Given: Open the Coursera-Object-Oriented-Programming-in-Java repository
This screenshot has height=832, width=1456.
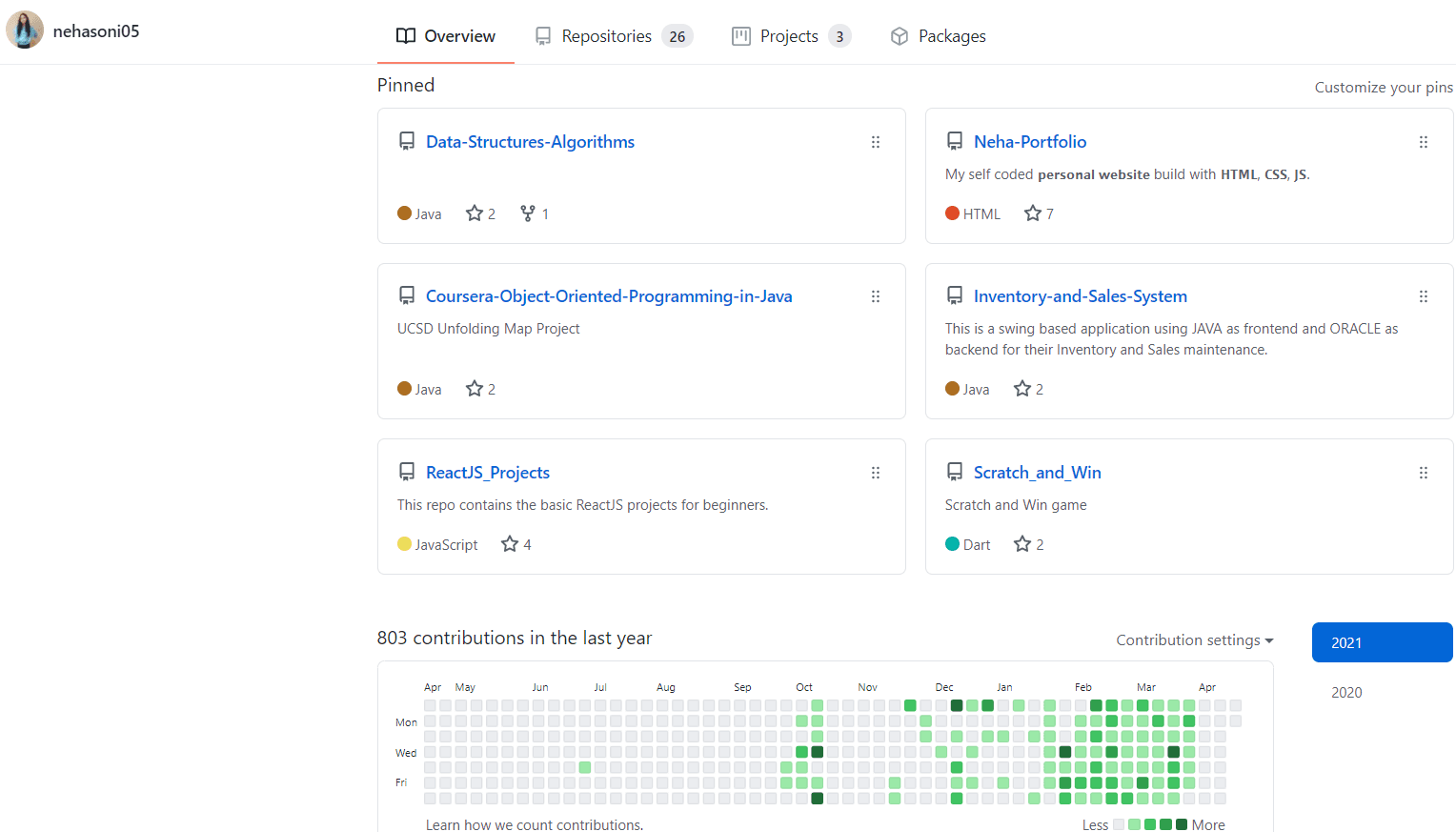Looking at the screenshot, I should (609, 296).
